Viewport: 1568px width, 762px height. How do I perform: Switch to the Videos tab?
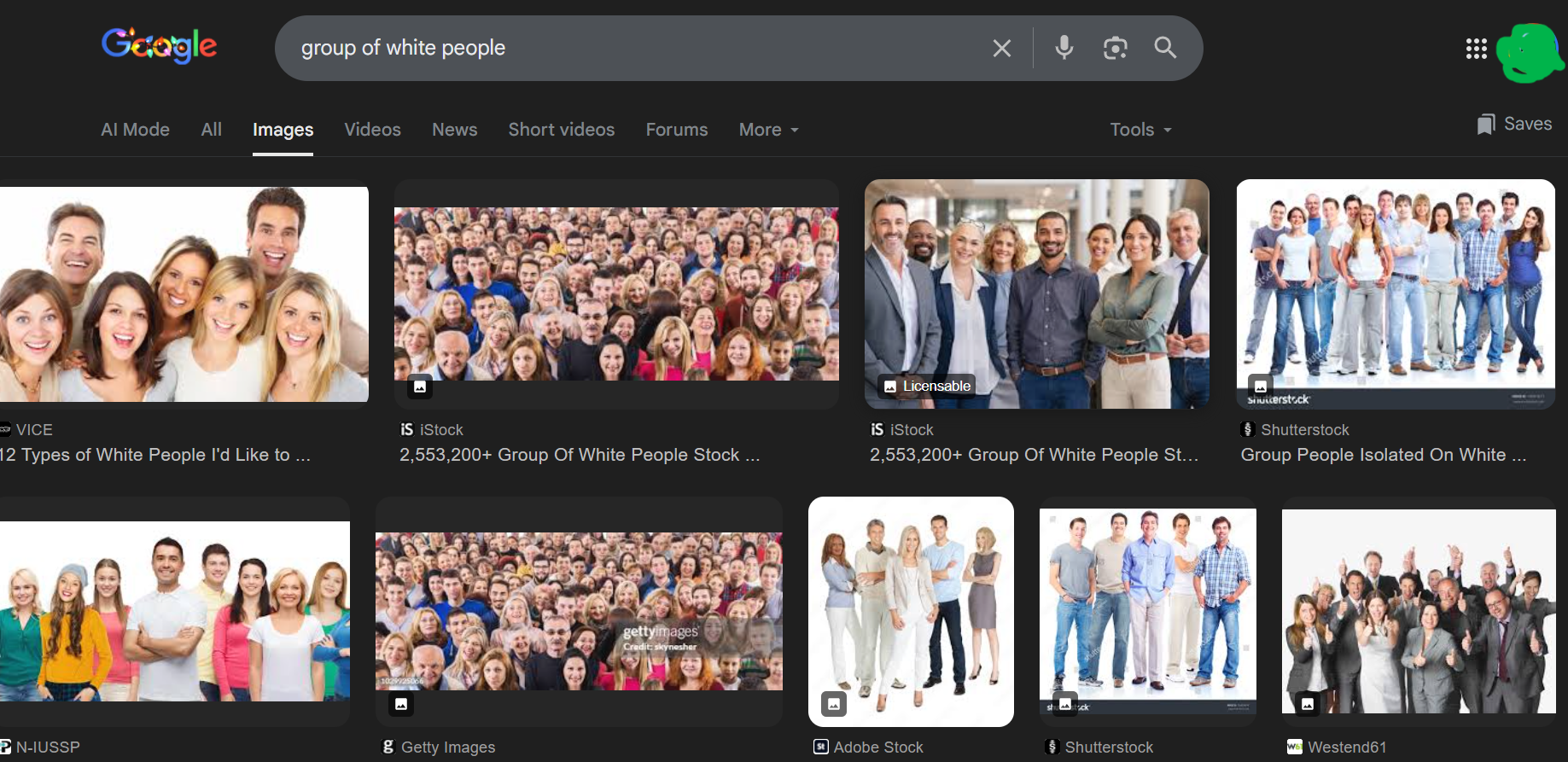click(372, 130)
